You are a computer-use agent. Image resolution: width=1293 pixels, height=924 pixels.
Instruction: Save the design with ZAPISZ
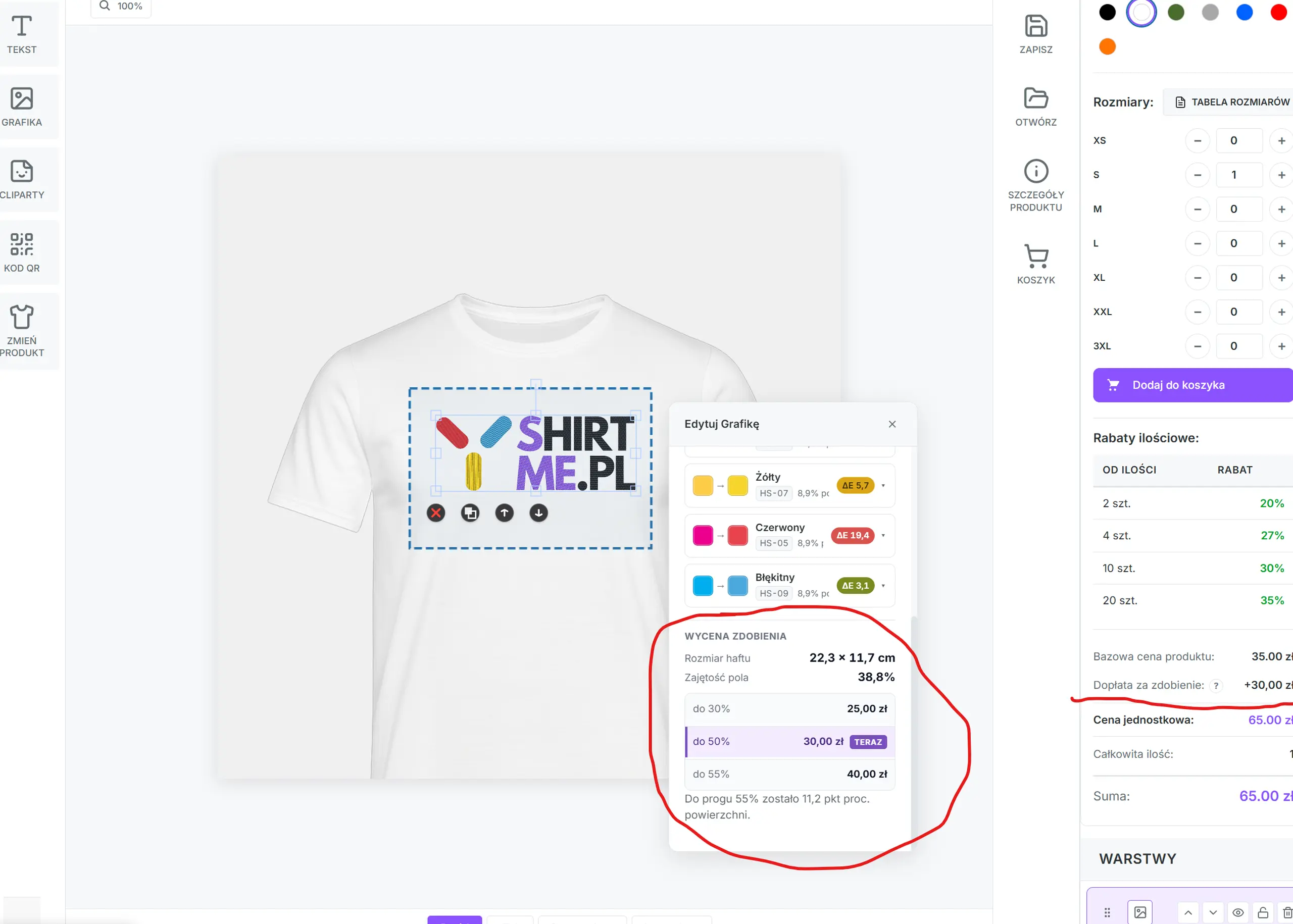pyautogui.click(x=1036, y=34)
